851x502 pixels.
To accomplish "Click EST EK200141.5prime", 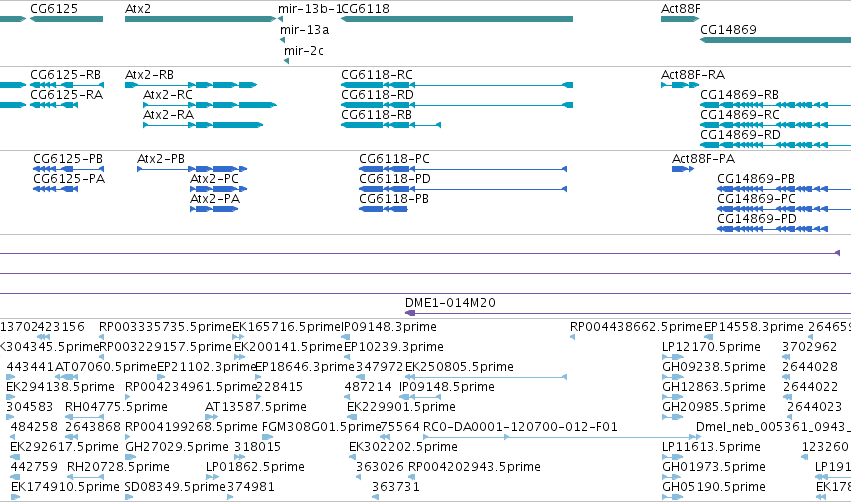I will click(288, 347).
